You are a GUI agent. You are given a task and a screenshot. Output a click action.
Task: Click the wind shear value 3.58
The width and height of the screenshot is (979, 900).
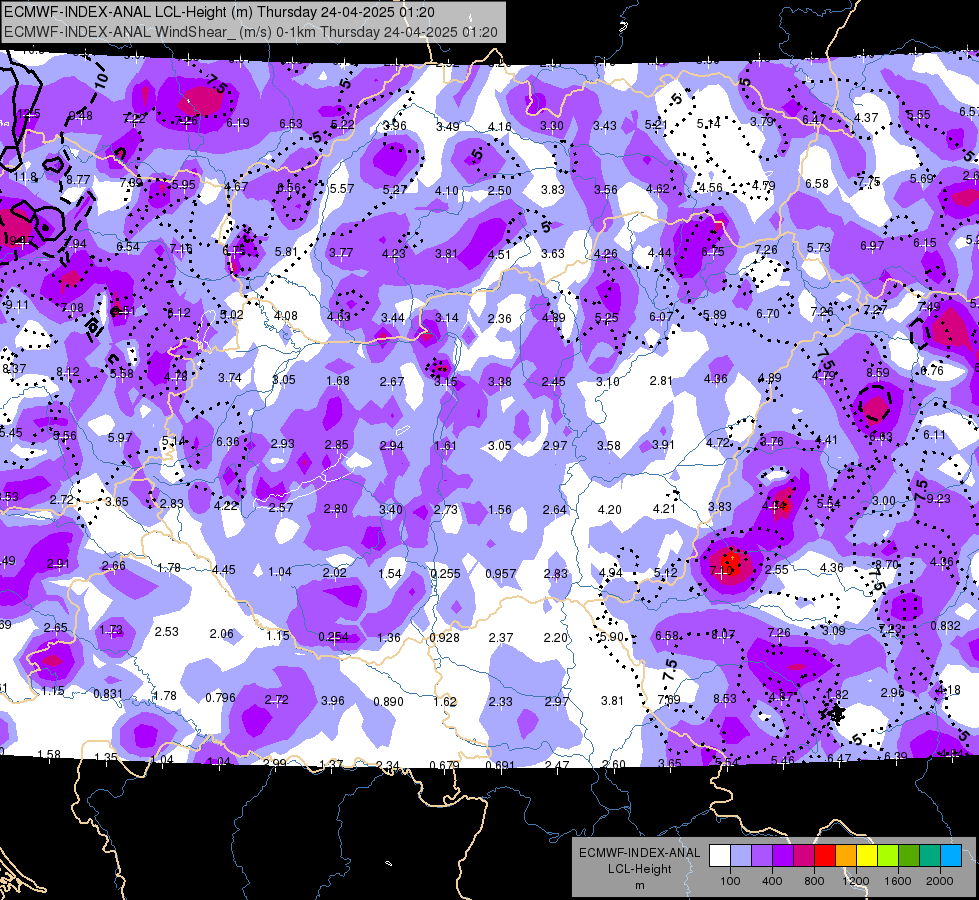[x=609, y=445]
